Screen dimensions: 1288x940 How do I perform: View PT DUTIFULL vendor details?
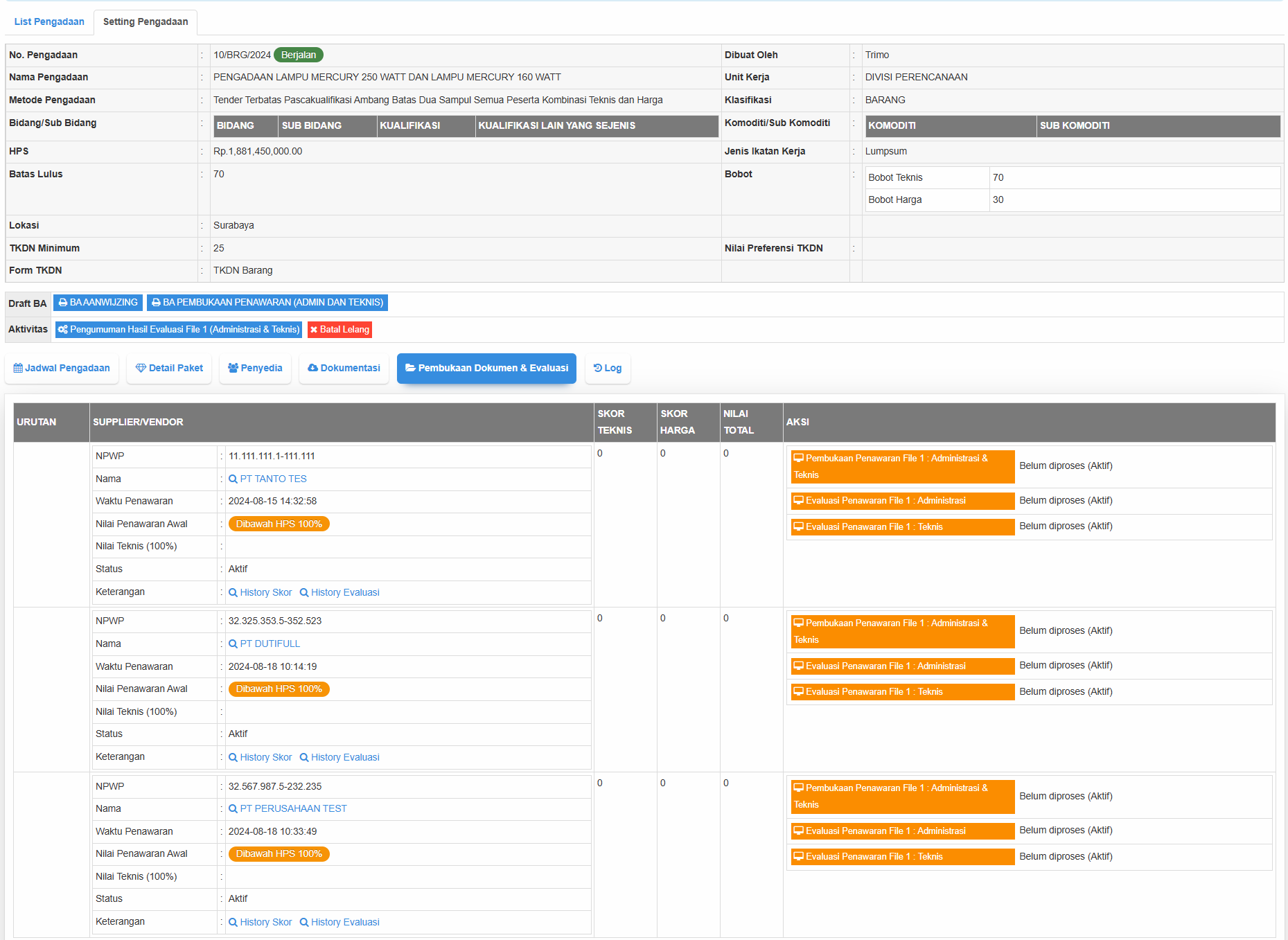(x=270, y=644)
